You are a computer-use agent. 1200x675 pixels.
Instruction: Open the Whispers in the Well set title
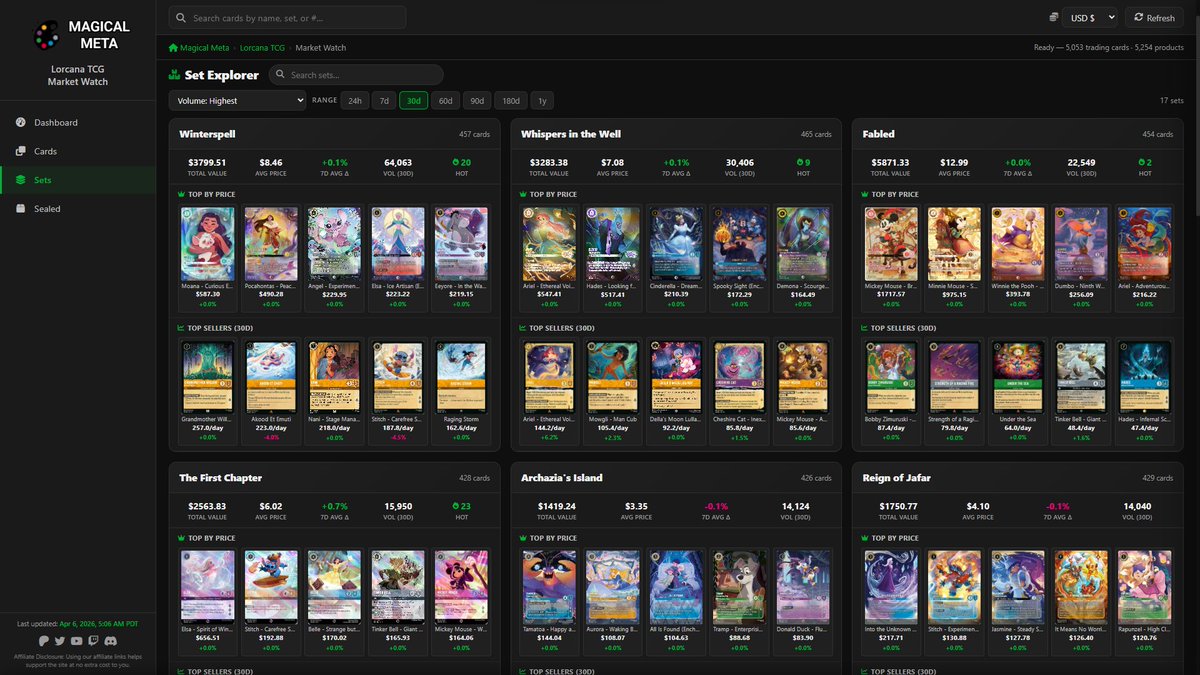pyautogui.click(x=573, y=133)
